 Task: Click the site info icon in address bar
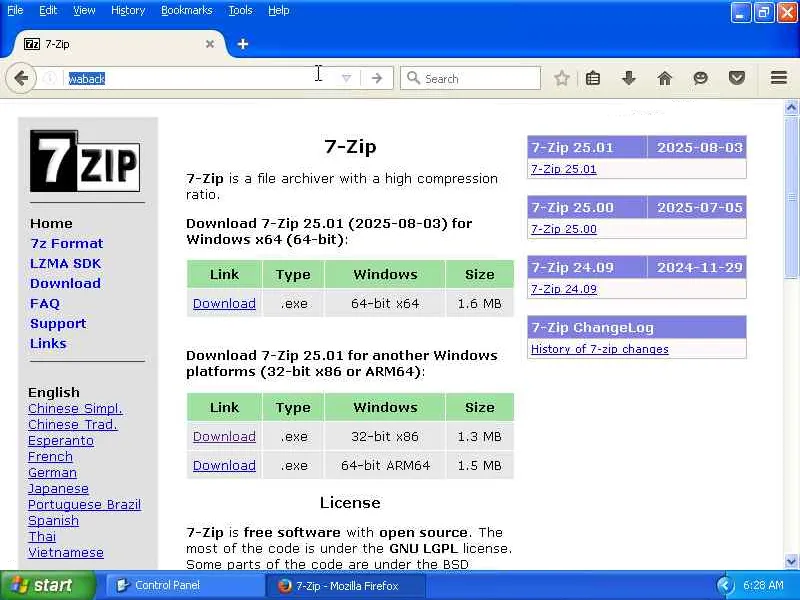[49, 78]
